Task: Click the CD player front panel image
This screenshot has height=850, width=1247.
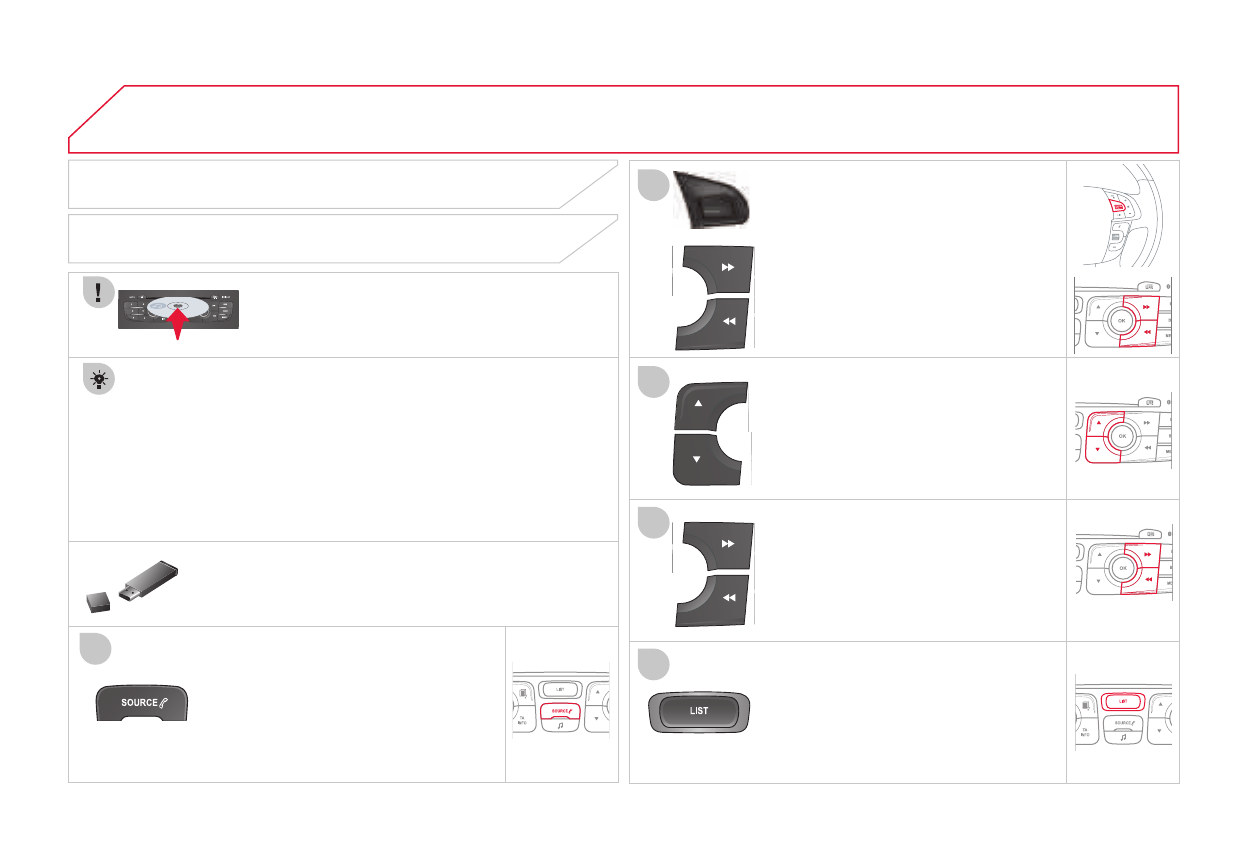Action: 179,310
